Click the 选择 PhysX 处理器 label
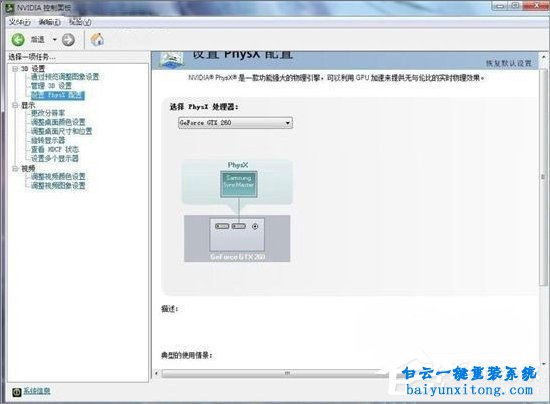Viewport: 550px width, 404px height. tap(204, 107)
